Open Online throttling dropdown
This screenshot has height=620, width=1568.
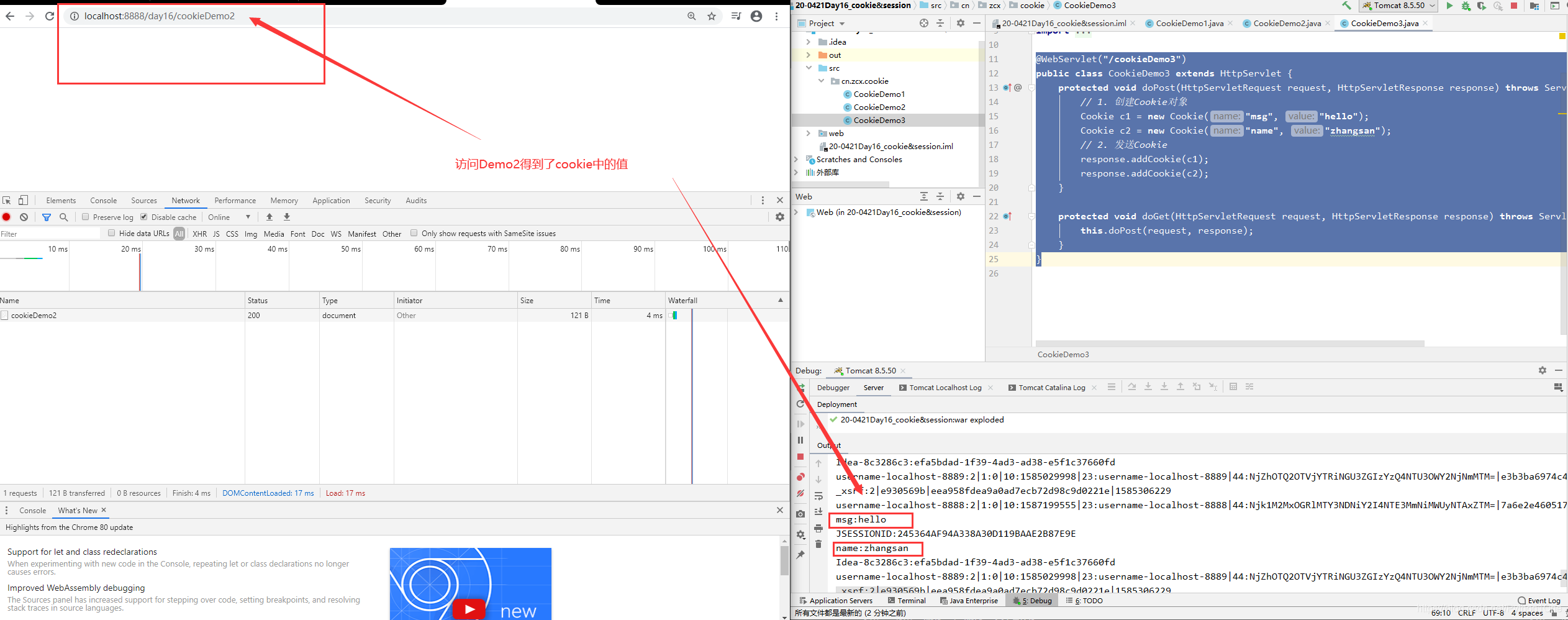pos(229,217)
